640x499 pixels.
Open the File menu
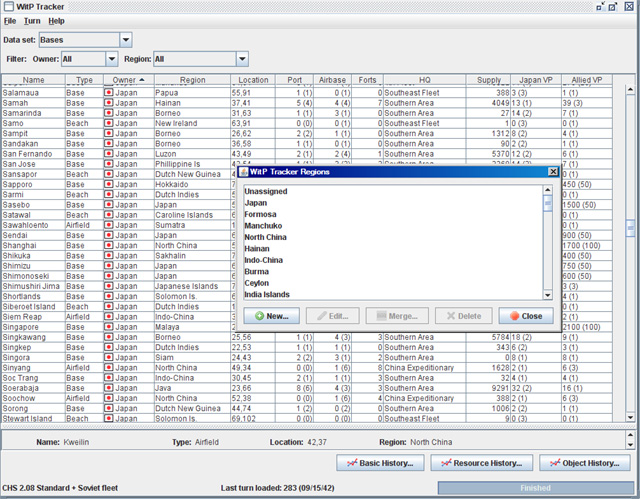(x=10, y=21)
